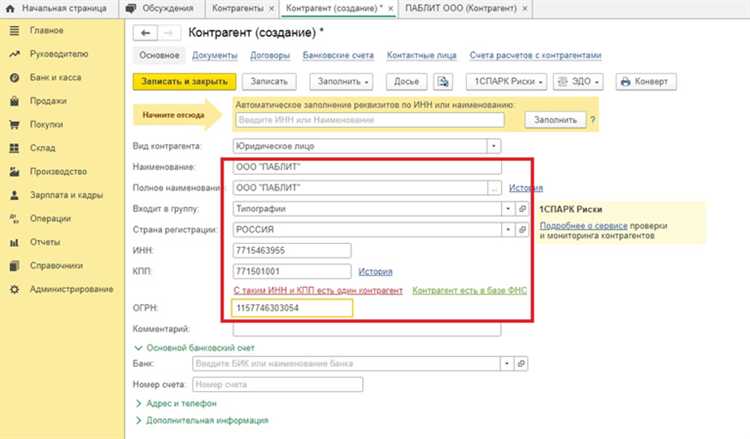This screenshot has width=750, height=439.
Task: Switch to Контрагенты tab
Action: tap(238, 9)
